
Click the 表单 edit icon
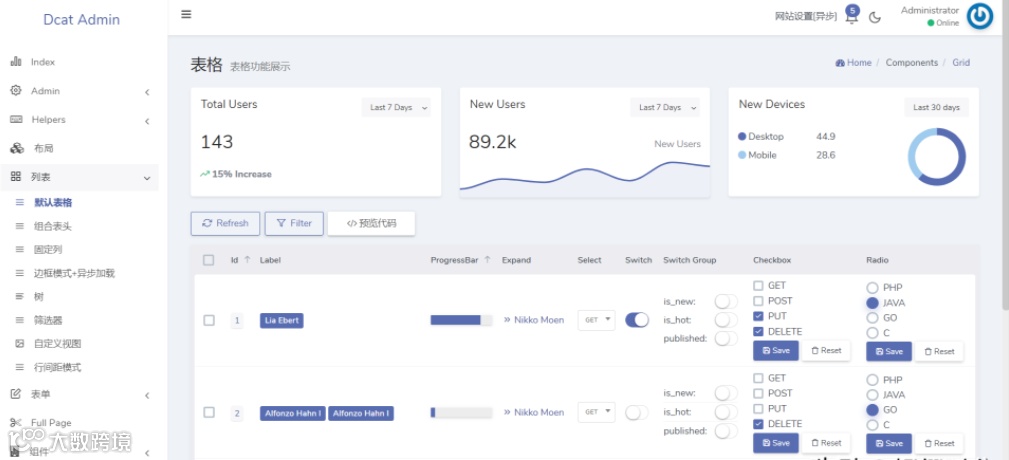click(16, 394)
